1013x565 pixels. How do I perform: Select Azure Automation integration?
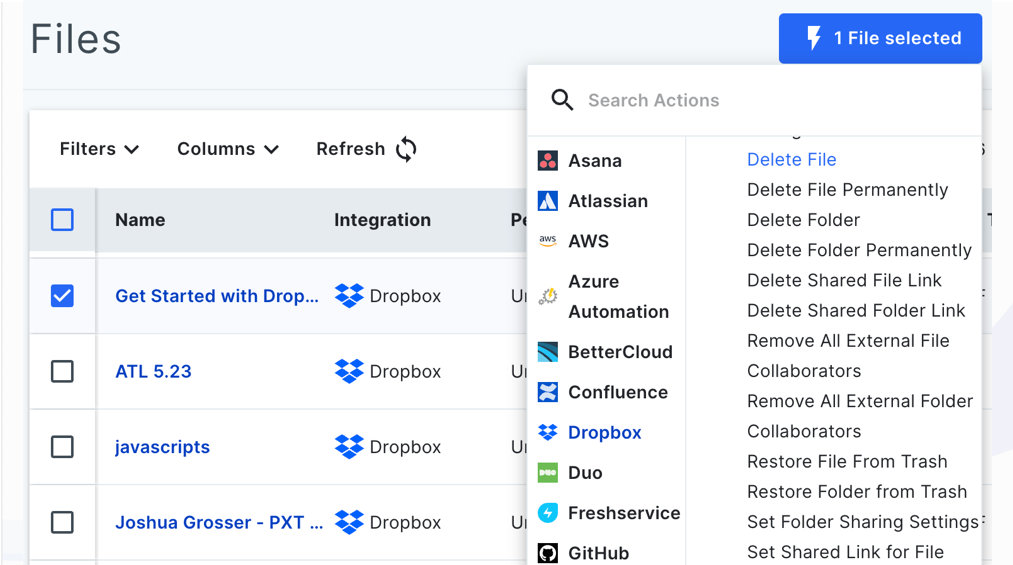[x=618, y=296]
